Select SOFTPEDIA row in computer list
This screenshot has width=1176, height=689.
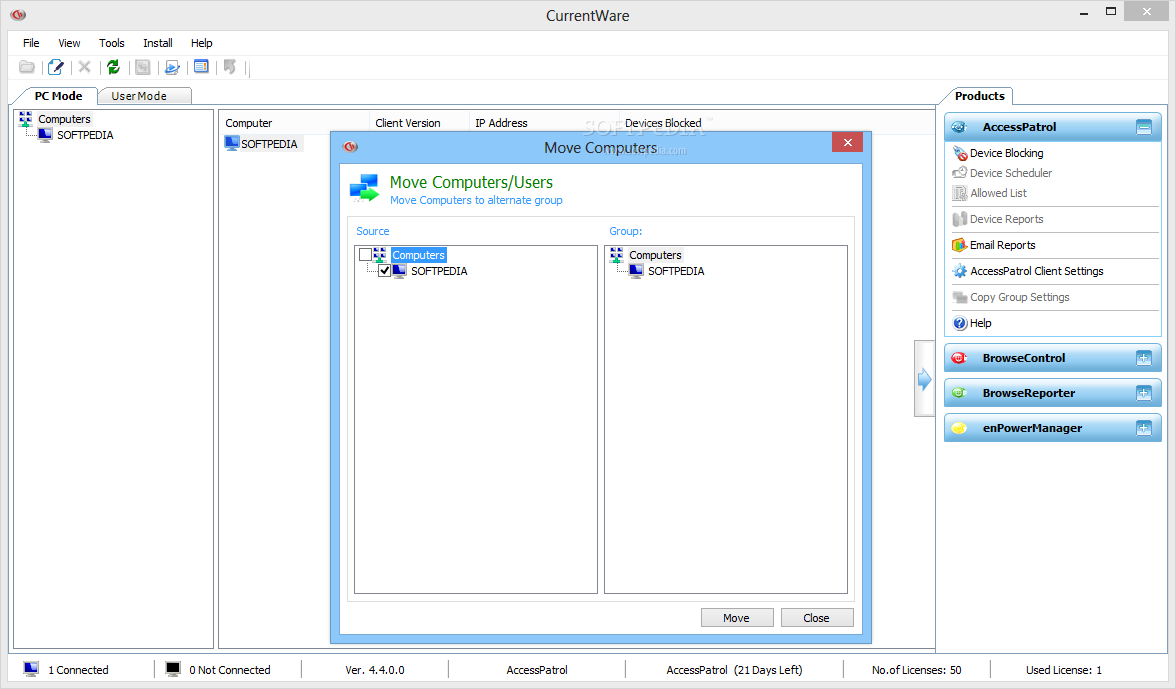[x=263, y=144]
